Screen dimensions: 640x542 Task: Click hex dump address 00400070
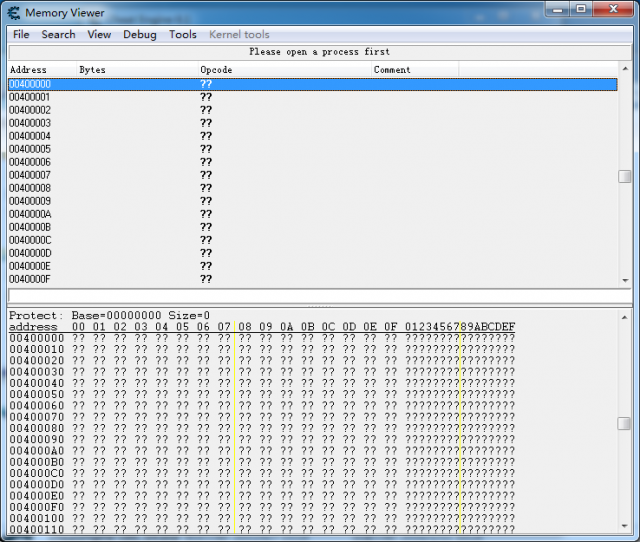pos(37,417)
